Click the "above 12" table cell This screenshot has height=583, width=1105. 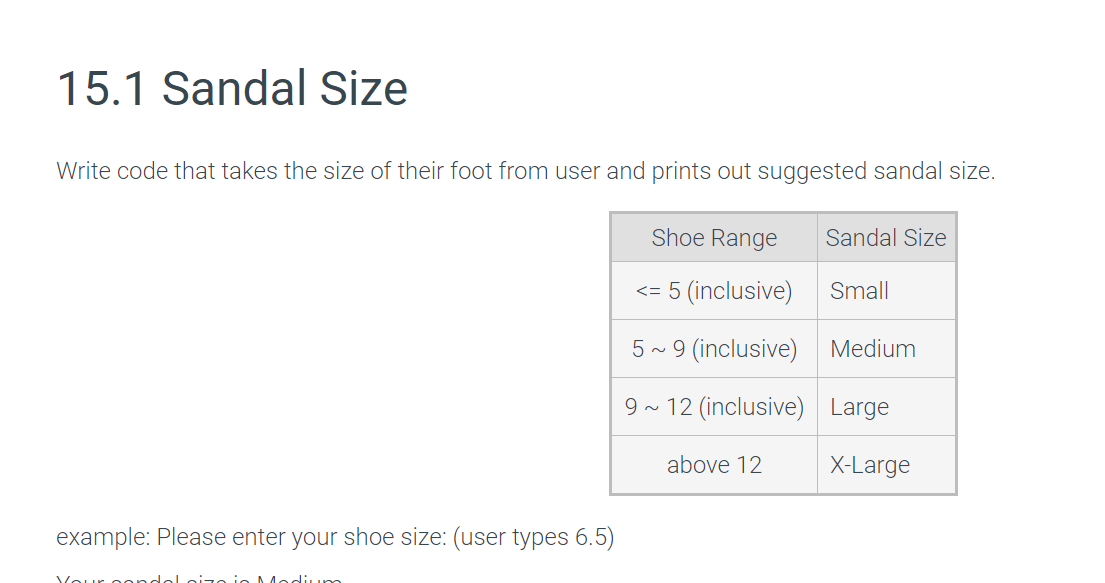(x=714, y=465)
